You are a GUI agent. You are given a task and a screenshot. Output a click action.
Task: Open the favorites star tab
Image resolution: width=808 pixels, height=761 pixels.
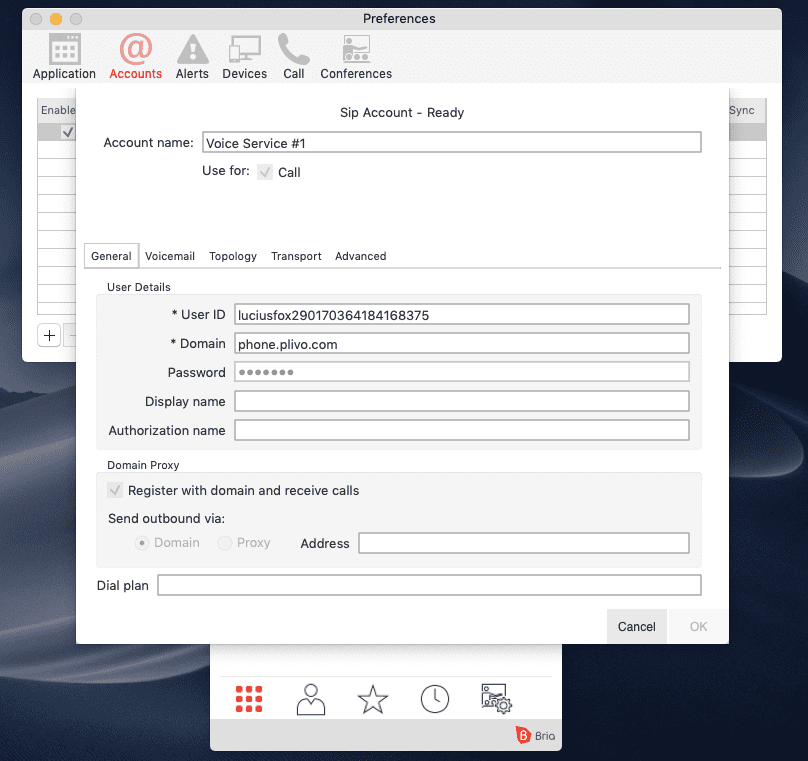pos(372,699)
